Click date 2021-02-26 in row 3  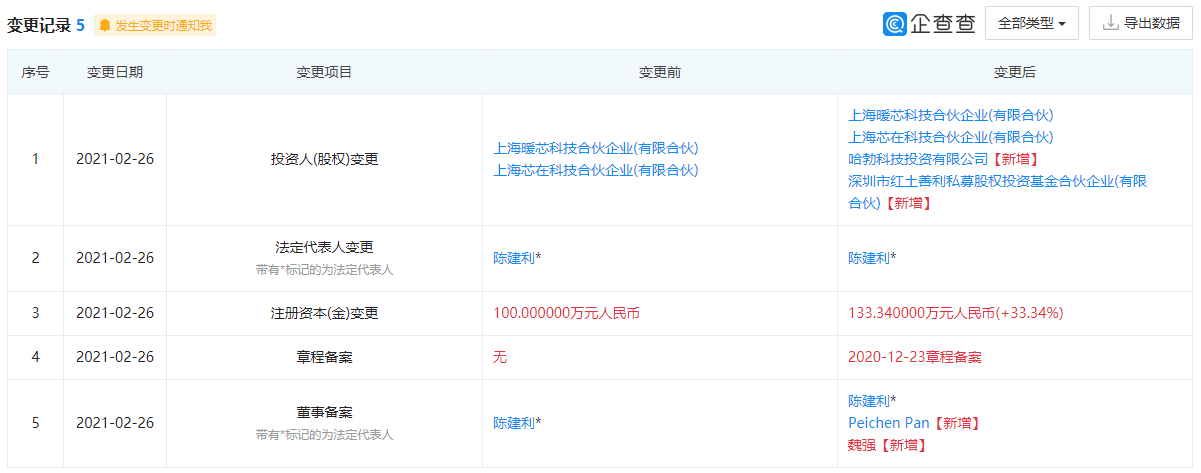[x=115, y=313]
